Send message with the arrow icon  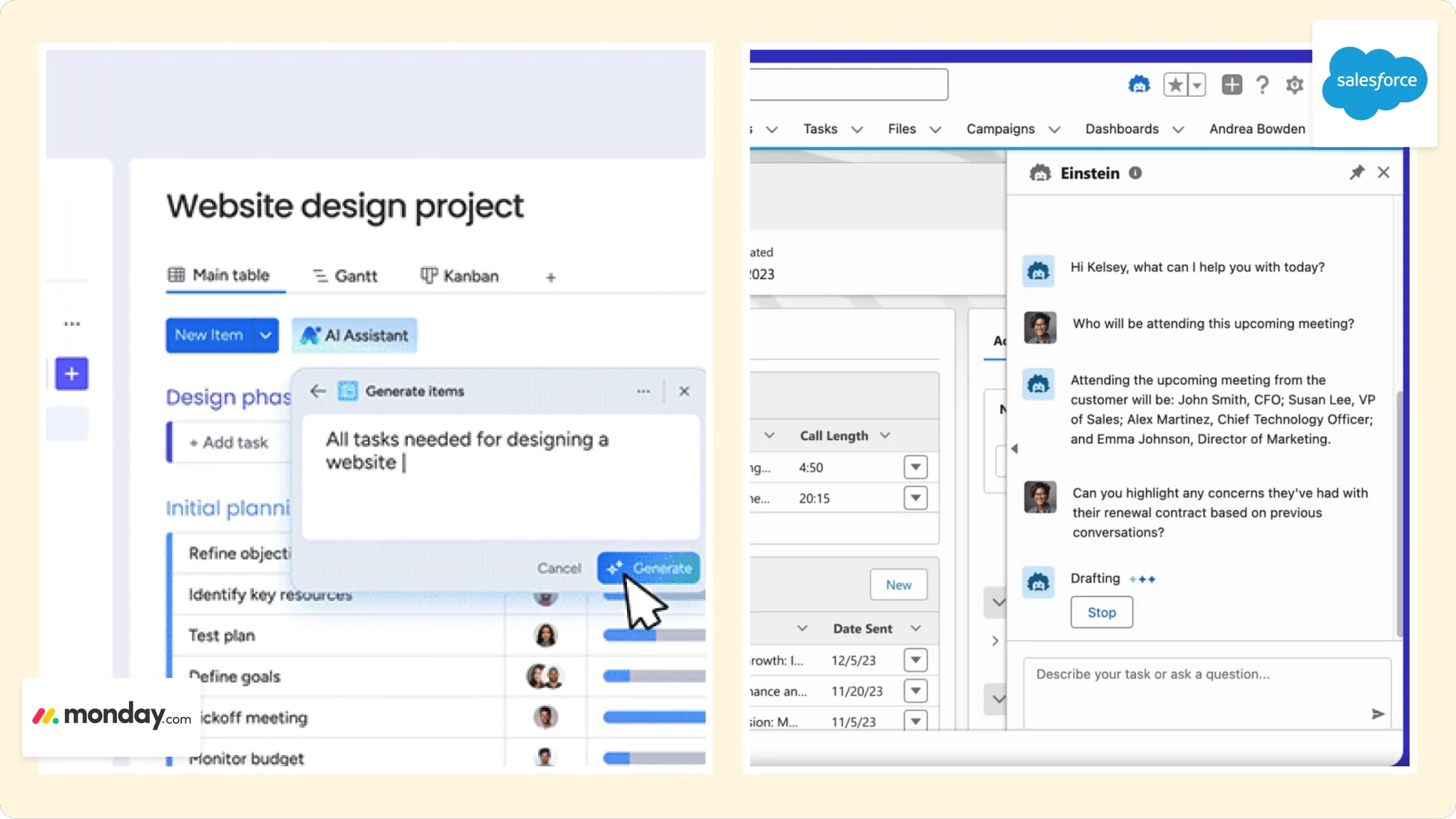1377,714
